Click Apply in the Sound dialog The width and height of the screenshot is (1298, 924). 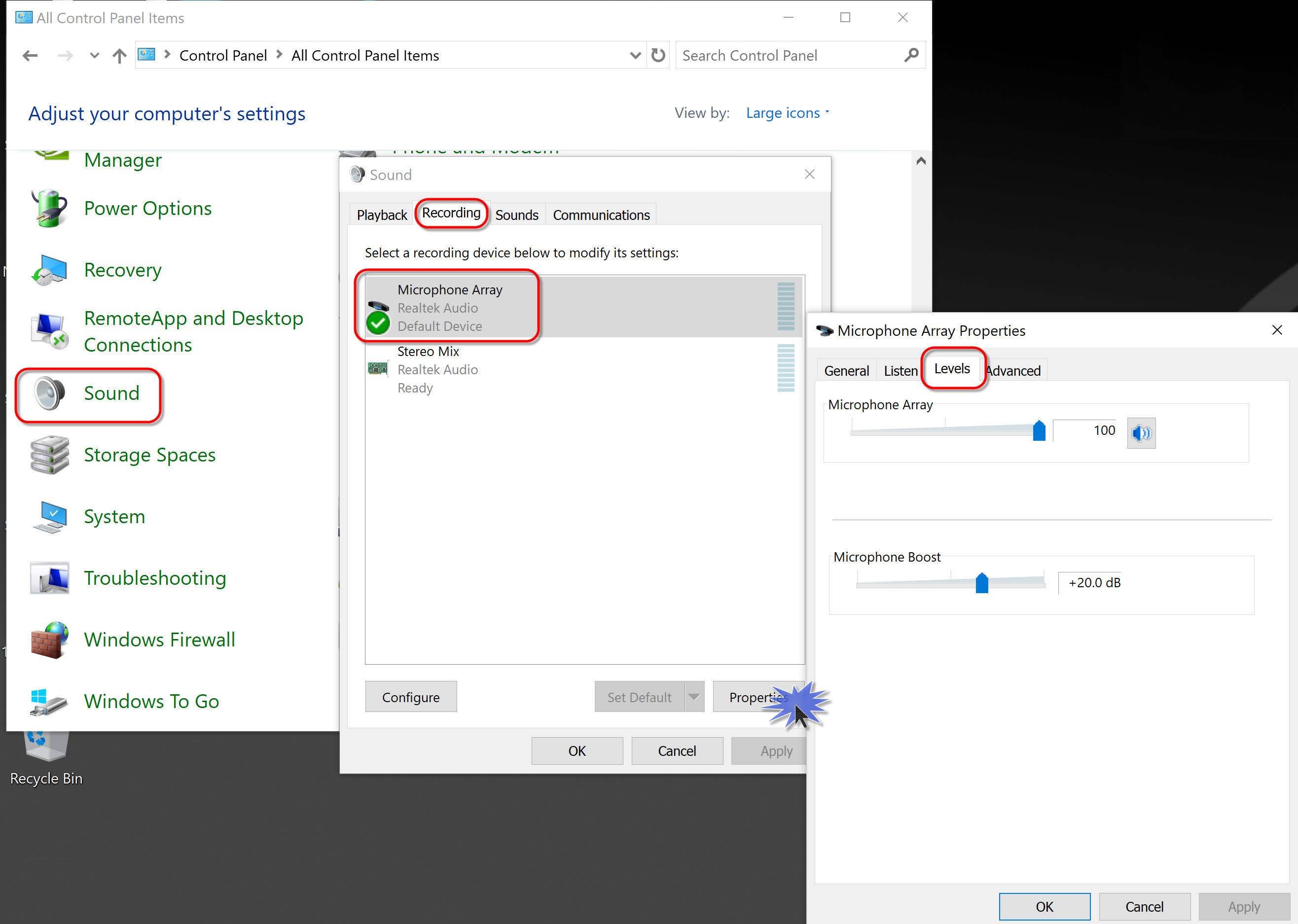click(768, 751)
